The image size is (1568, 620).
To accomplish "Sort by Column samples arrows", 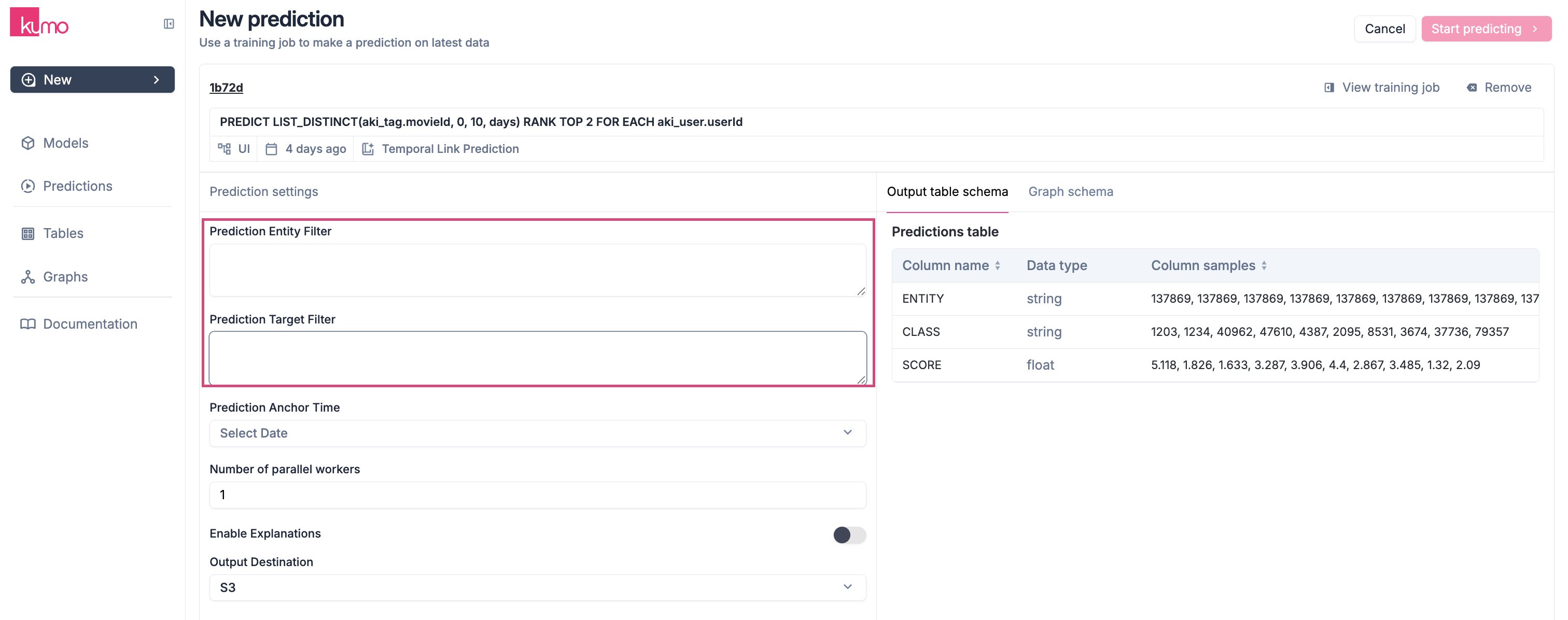I will pyautogui.click(x=1264, y=266).
